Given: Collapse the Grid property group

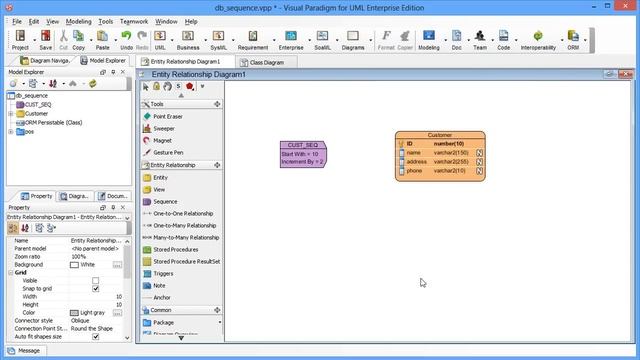Looking at the screenshot, I should pos(11,272).
